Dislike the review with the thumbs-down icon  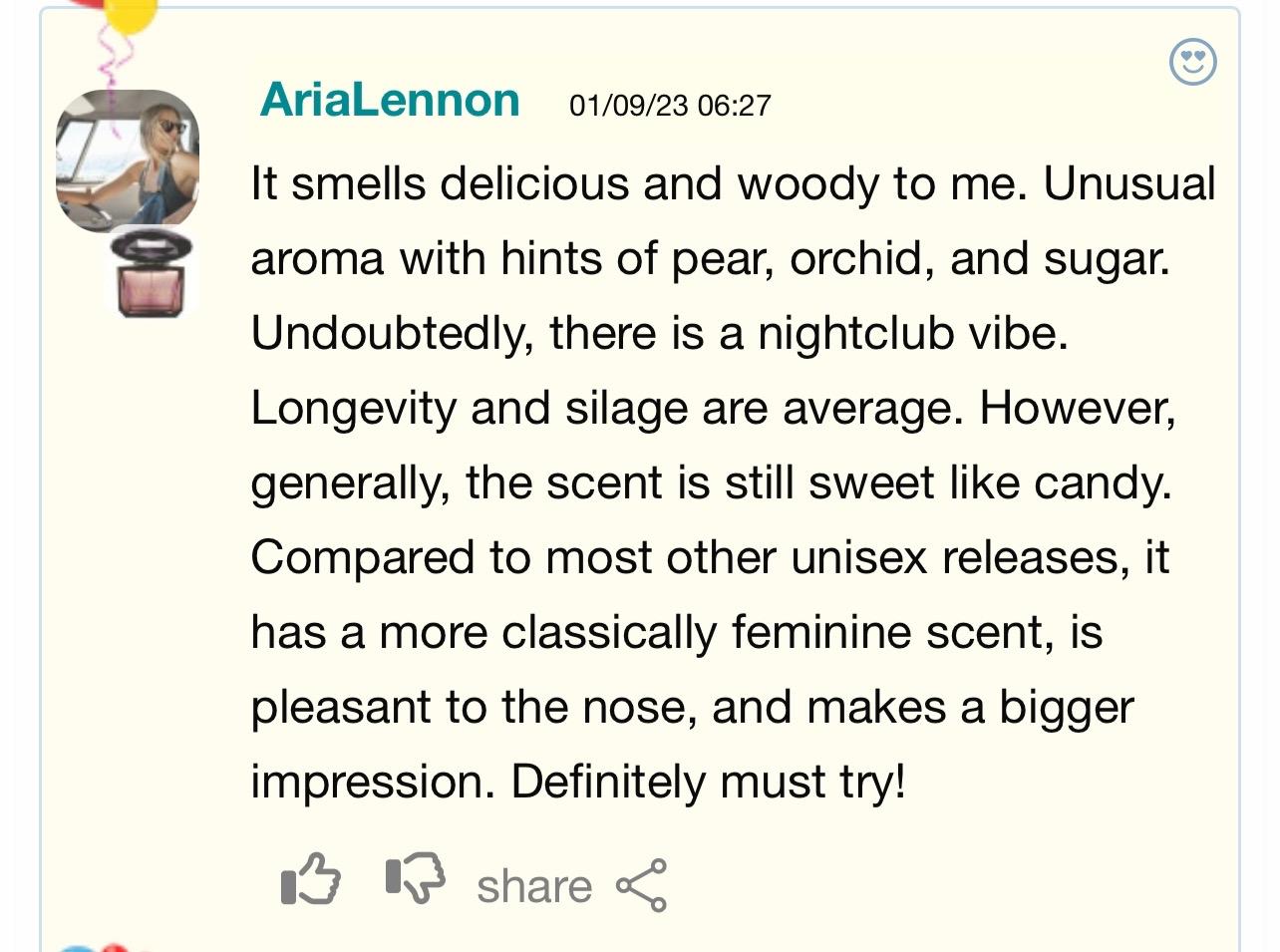[415, 878]
